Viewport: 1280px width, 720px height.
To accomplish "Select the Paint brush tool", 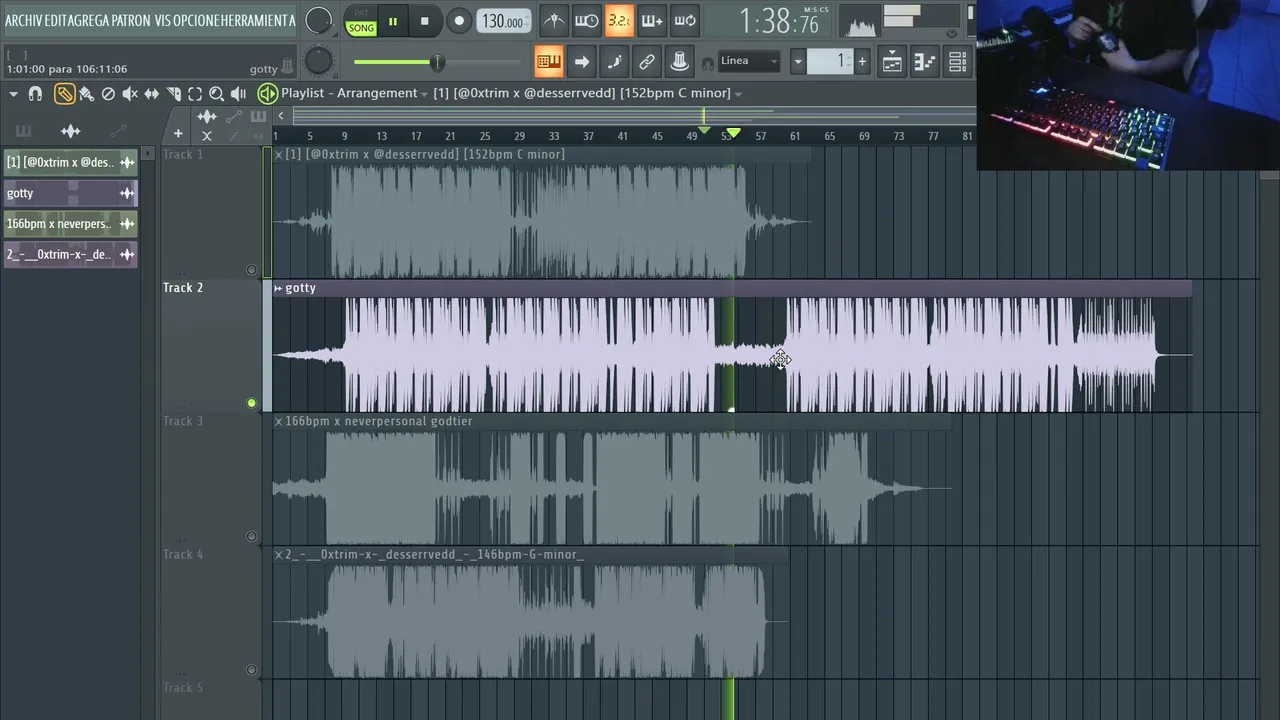I will [x=87, y=94].
